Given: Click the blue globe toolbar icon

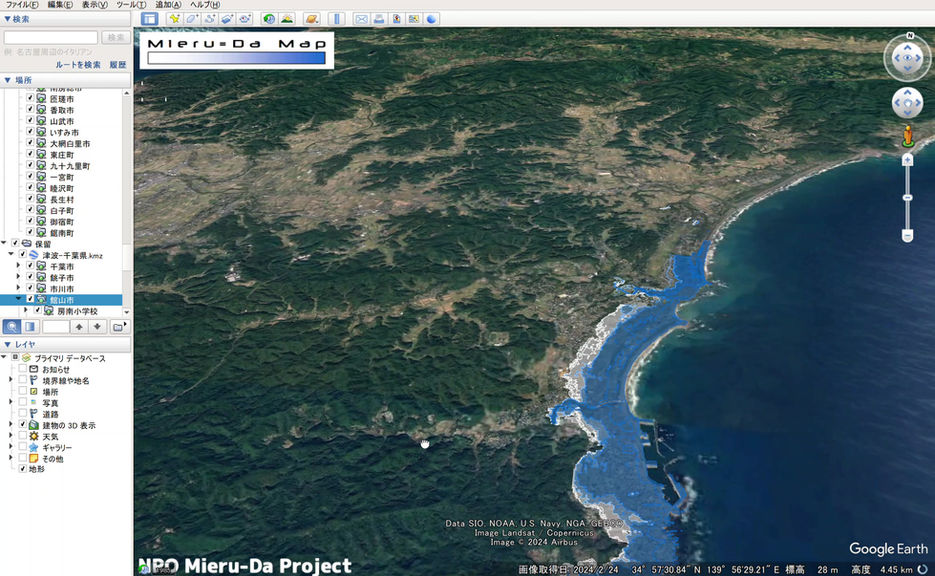Looking at the screenshot, I should coord(432,19).
